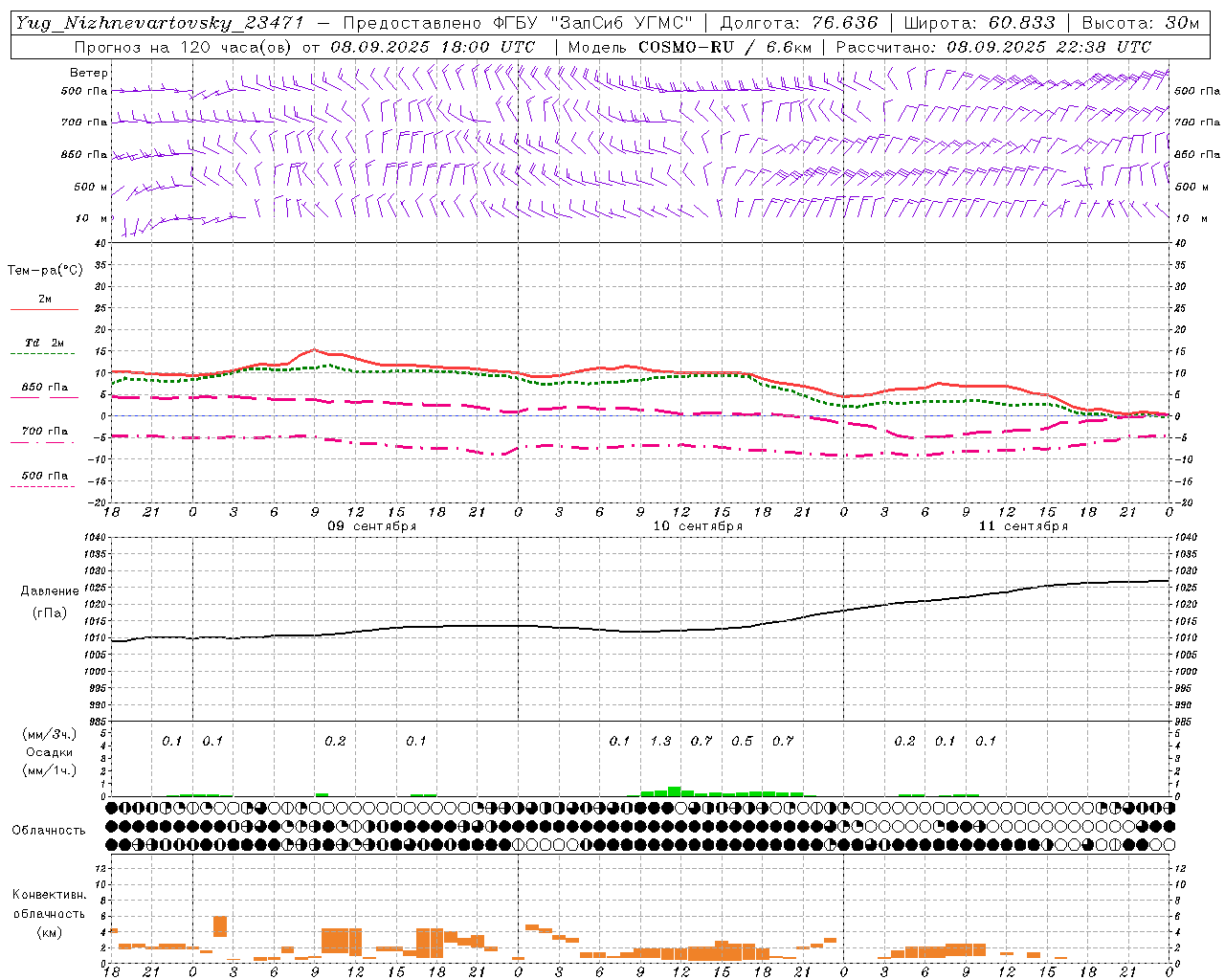Click the "500 м" wind level label on left
Viewport: 1225px width, 980px height.
click(x=91, y=187)
